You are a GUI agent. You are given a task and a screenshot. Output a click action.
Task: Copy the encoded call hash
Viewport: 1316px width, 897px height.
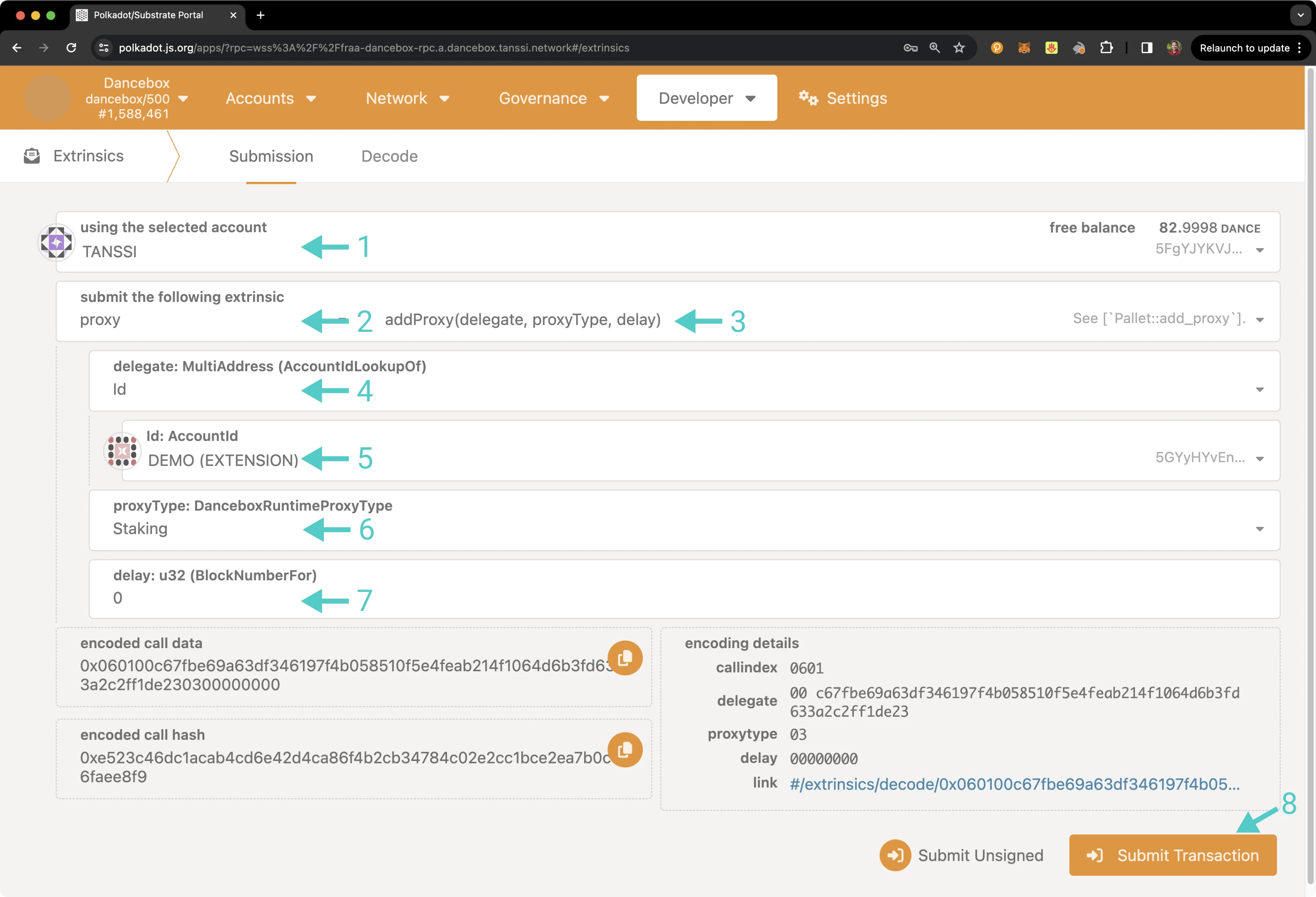coord(625,750)
